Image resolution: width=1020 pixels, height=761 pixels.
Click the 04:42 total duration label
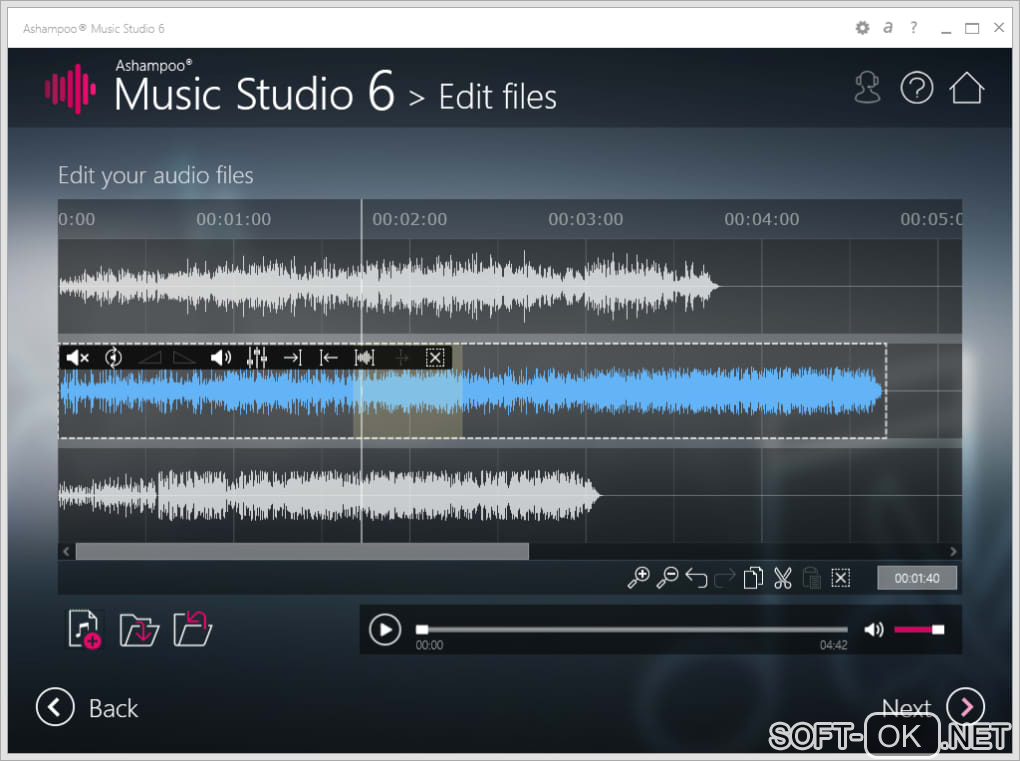point(833,645)
